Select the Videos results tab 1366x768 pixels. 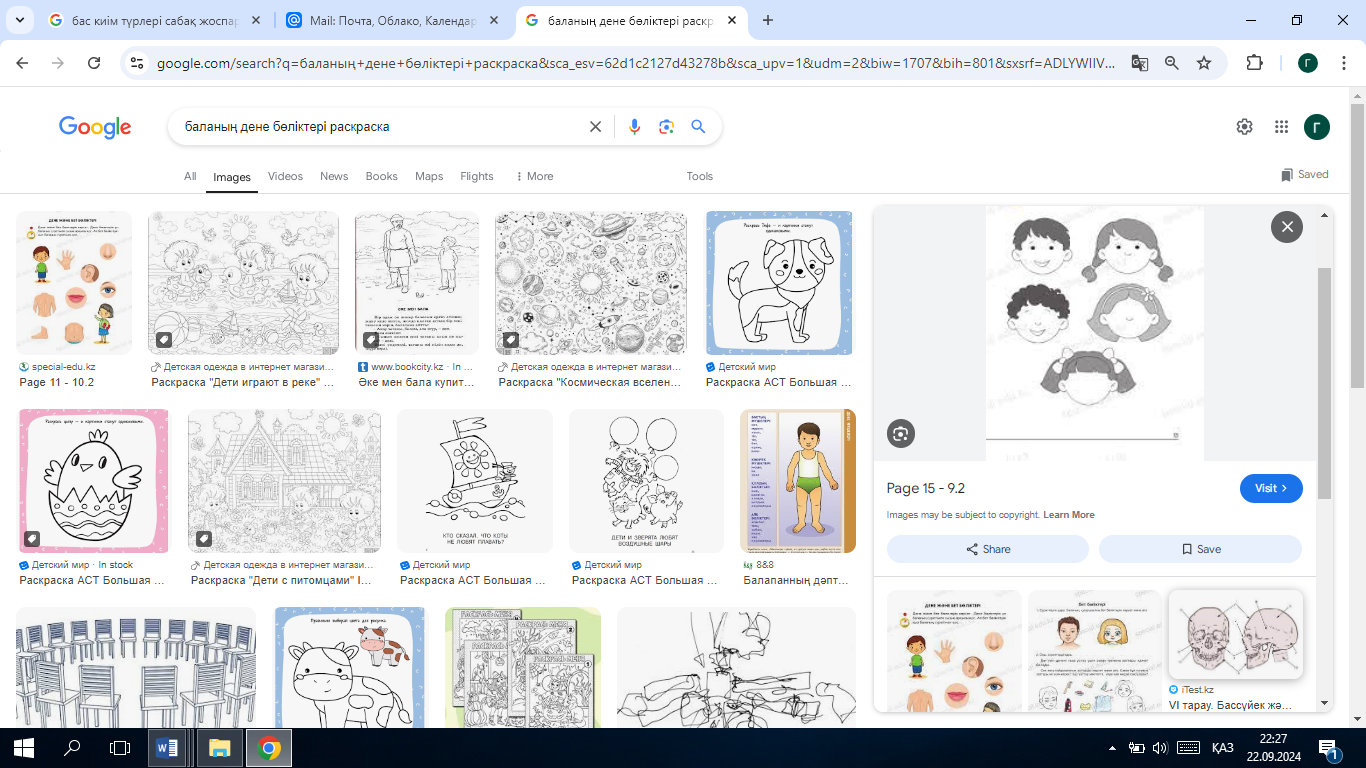pos(285,176)
